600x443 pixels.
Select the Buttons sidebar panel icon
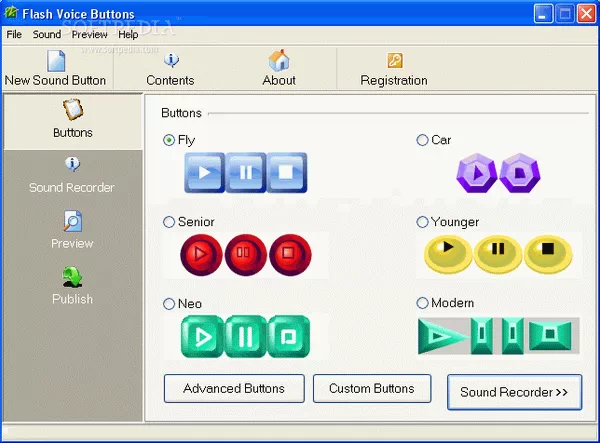(73, 109)
